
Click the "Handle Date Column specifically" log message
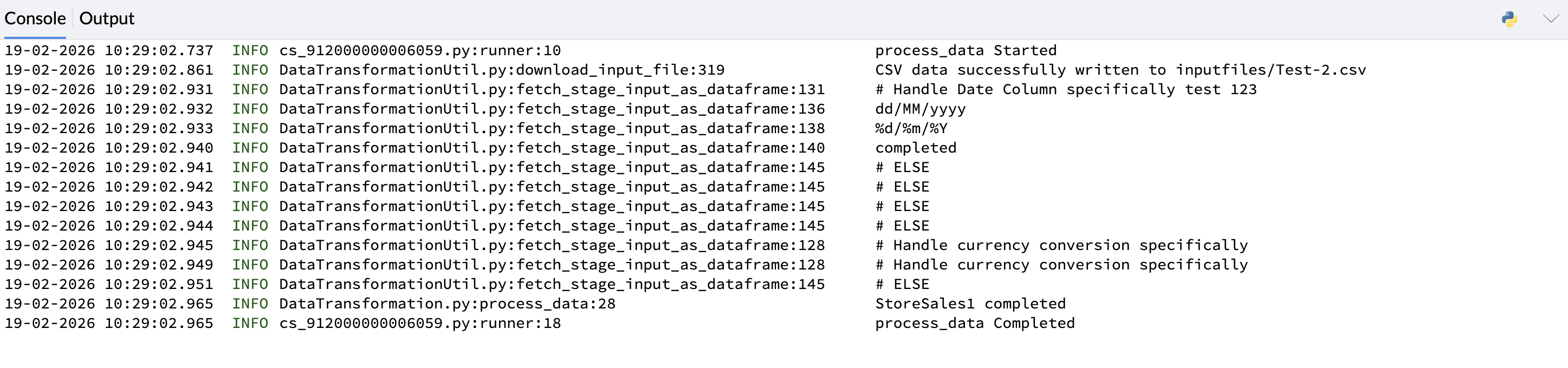click(x=1065, y=89)
